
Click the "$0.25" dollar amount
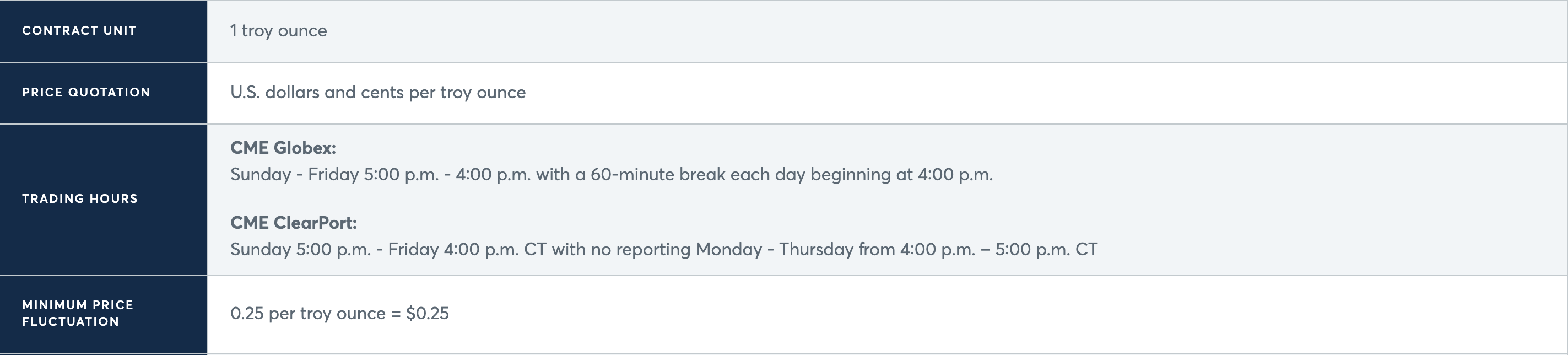[428, 314]
